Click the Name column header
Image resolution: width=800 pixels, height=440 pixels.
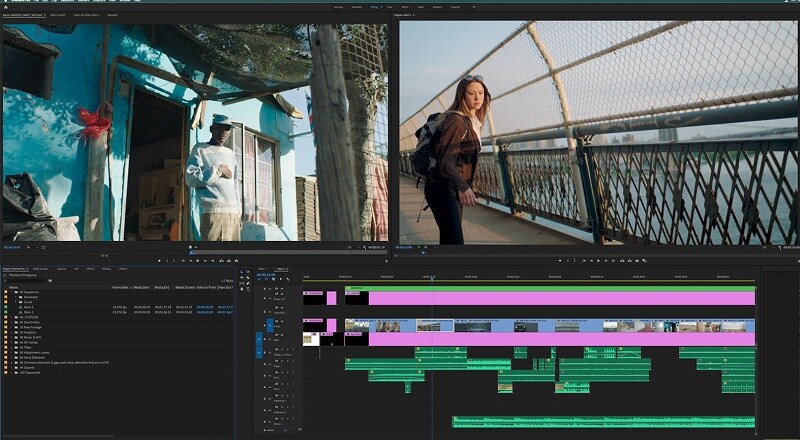(13, 287)
